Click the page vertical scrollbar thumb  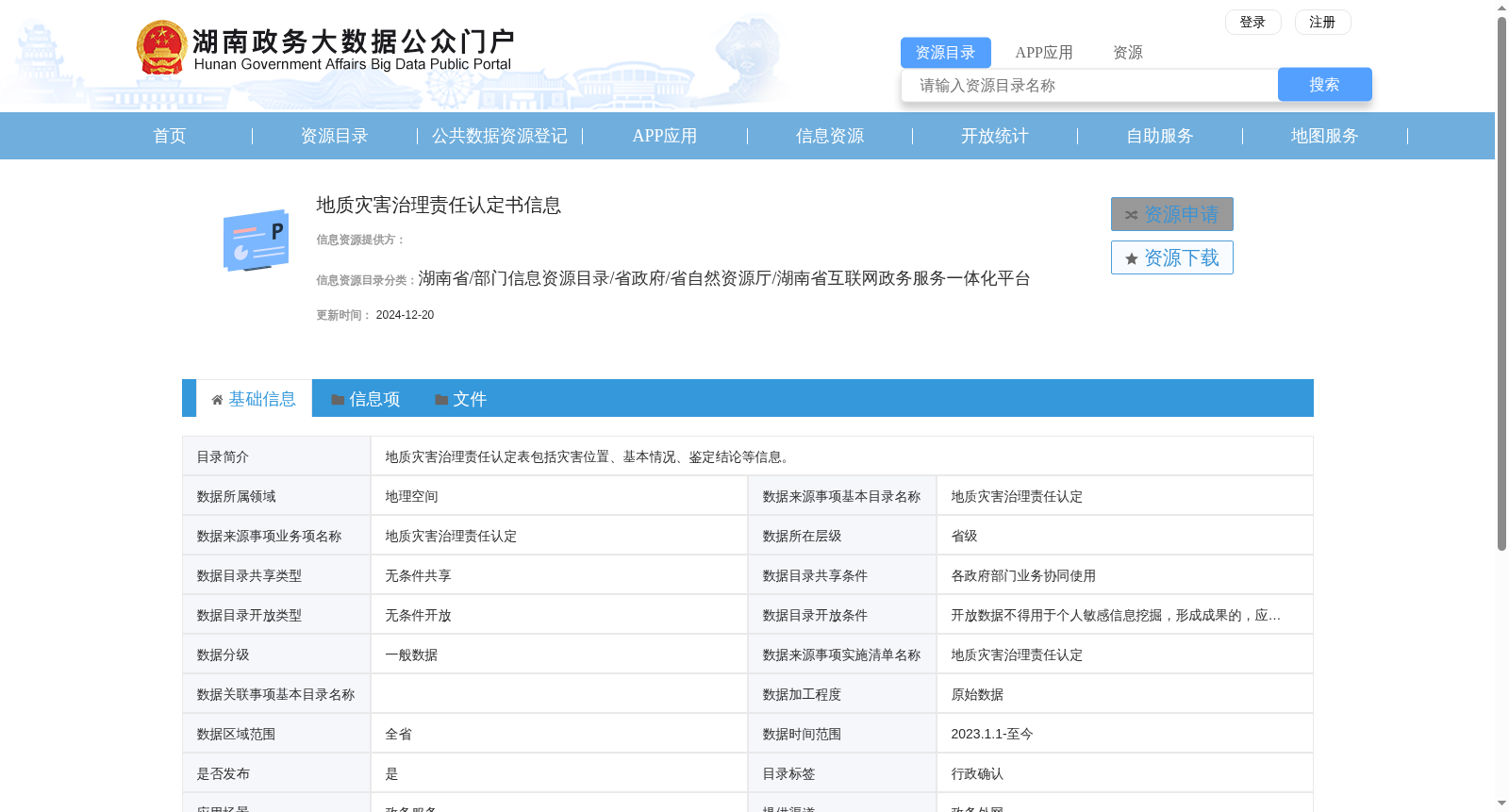click(x=1501, y=283)
